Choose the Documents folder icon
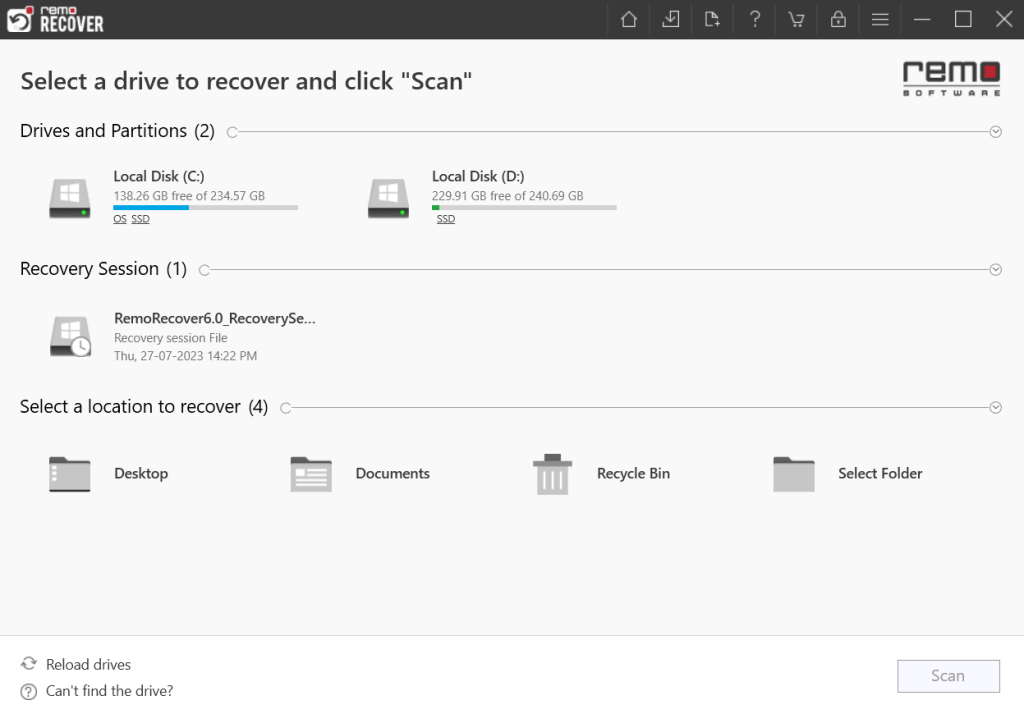This screenshot has height=714, width=1024. click(311, 474)
